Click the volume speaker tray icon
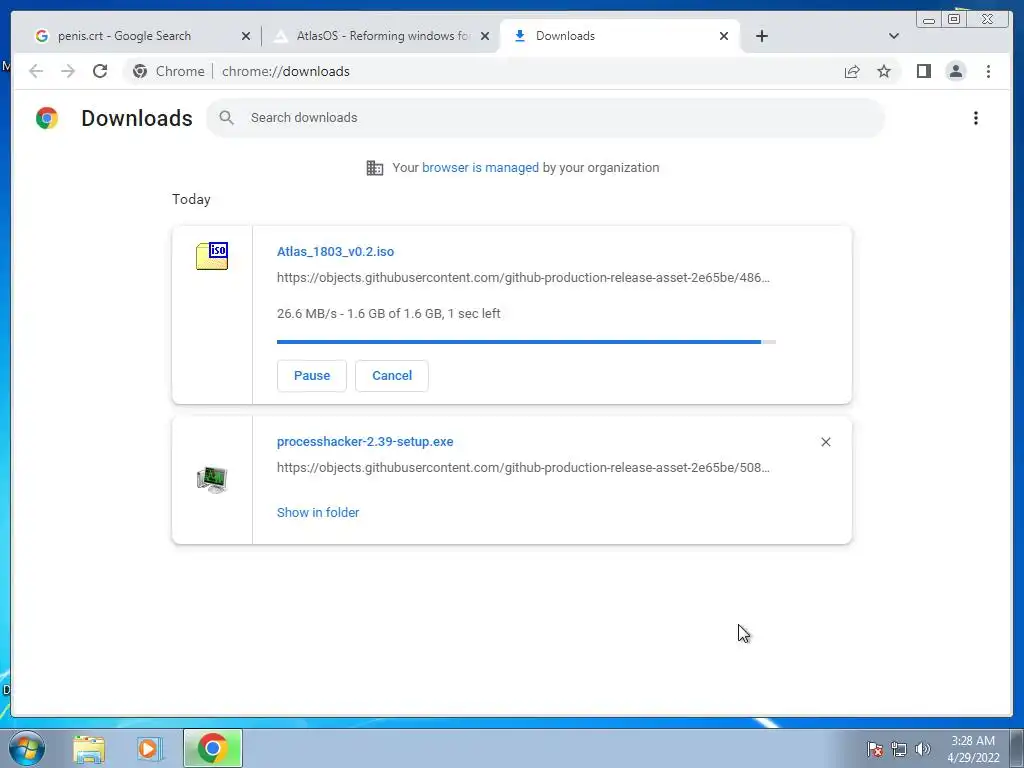This screenshot has width=1024, height=768. pyautogui.click(x=923, y=749)
